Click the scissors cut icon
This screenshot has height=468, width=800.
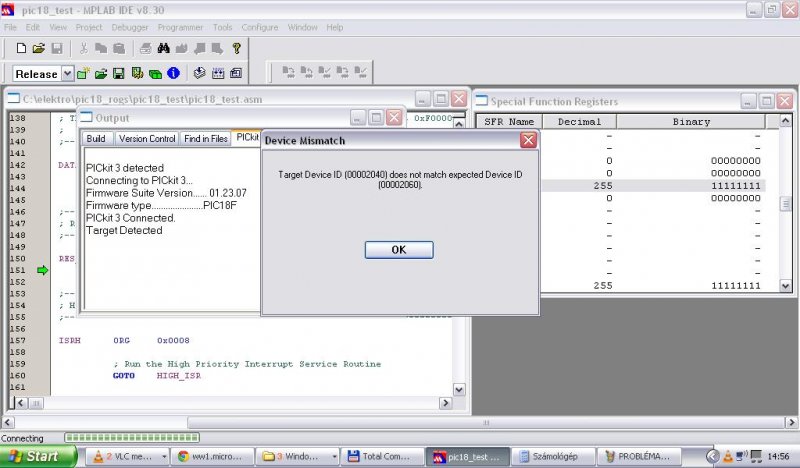pyautogui.click(x=84, y=48)
